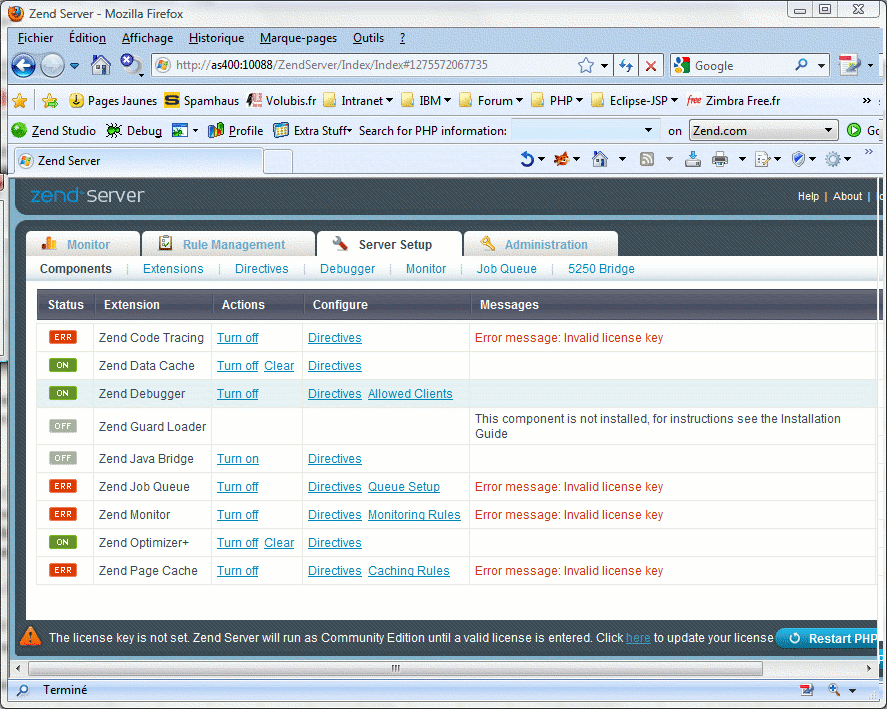Open the Debugger sub-tab
887x709 pixels.
(347, 269)
